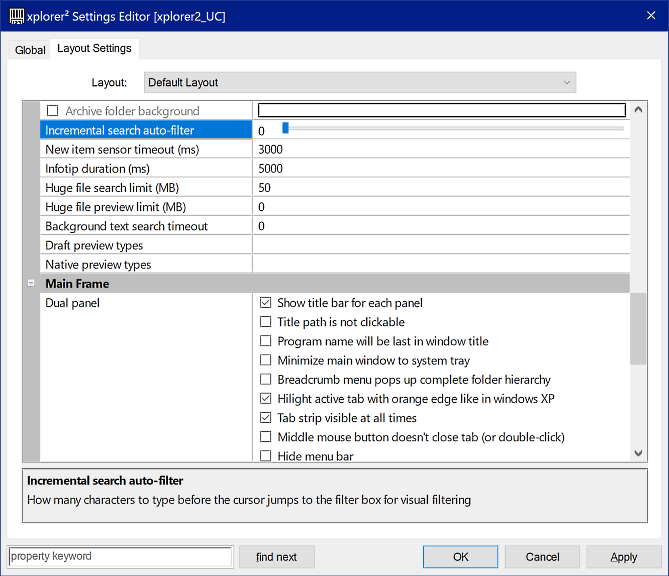Click Background text search timeout value field
The image size is (669, 576).
pyautogui.click(x=442, y=226)
